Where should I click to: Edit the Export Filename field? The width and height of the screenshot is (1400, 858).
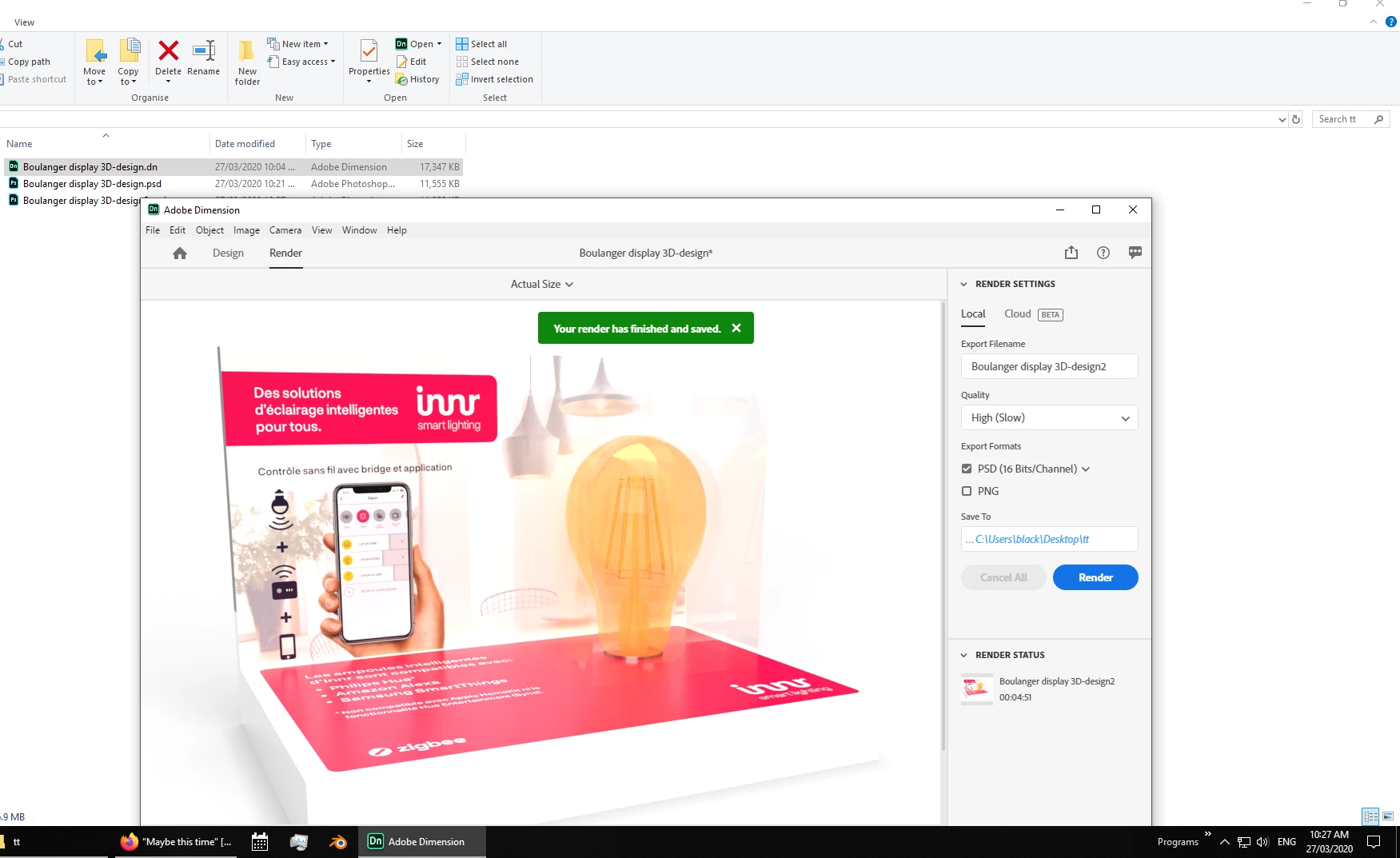1049,366
